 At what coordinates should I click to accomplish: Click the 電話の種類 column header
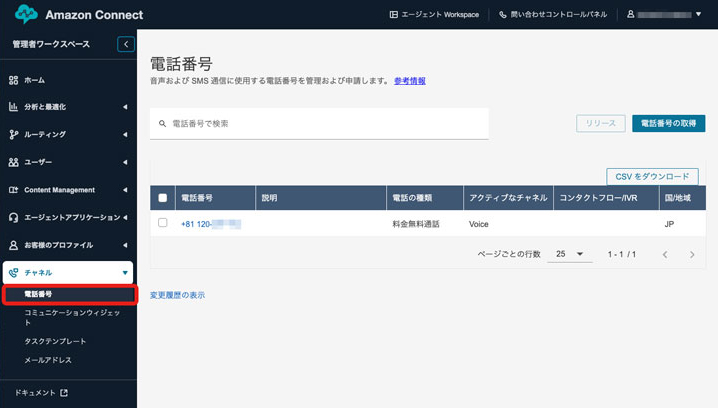point(425,198)
